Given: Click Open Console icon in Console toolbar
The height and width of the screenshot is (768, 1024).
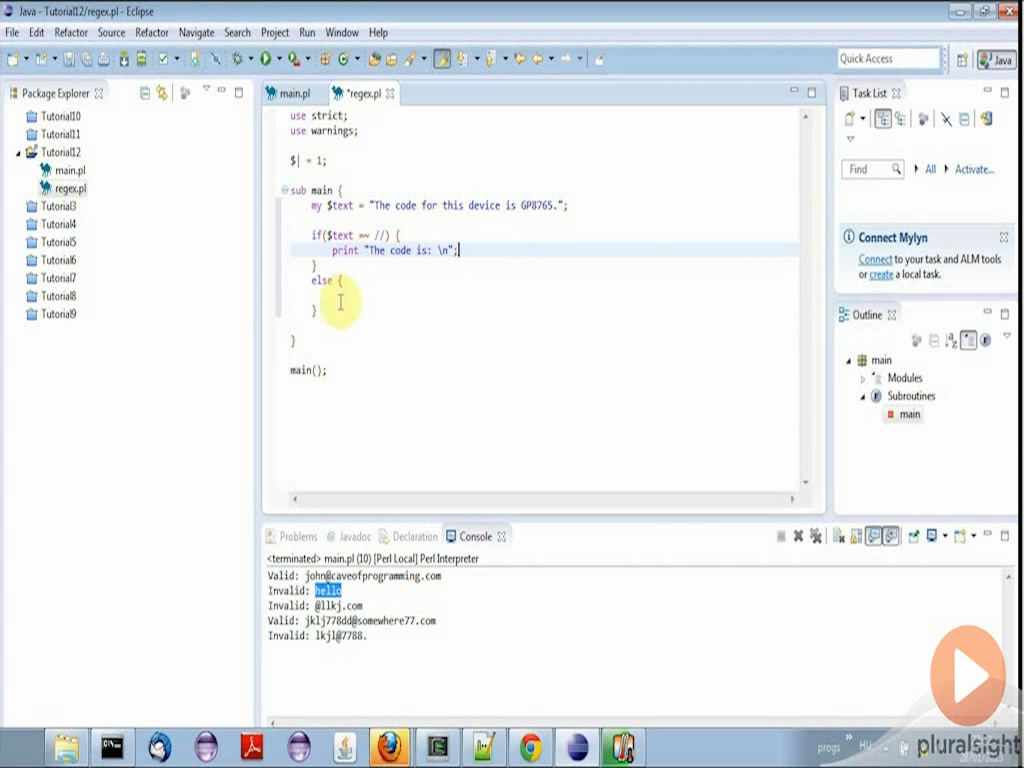Looking at the screenshot, I should 959,536.
